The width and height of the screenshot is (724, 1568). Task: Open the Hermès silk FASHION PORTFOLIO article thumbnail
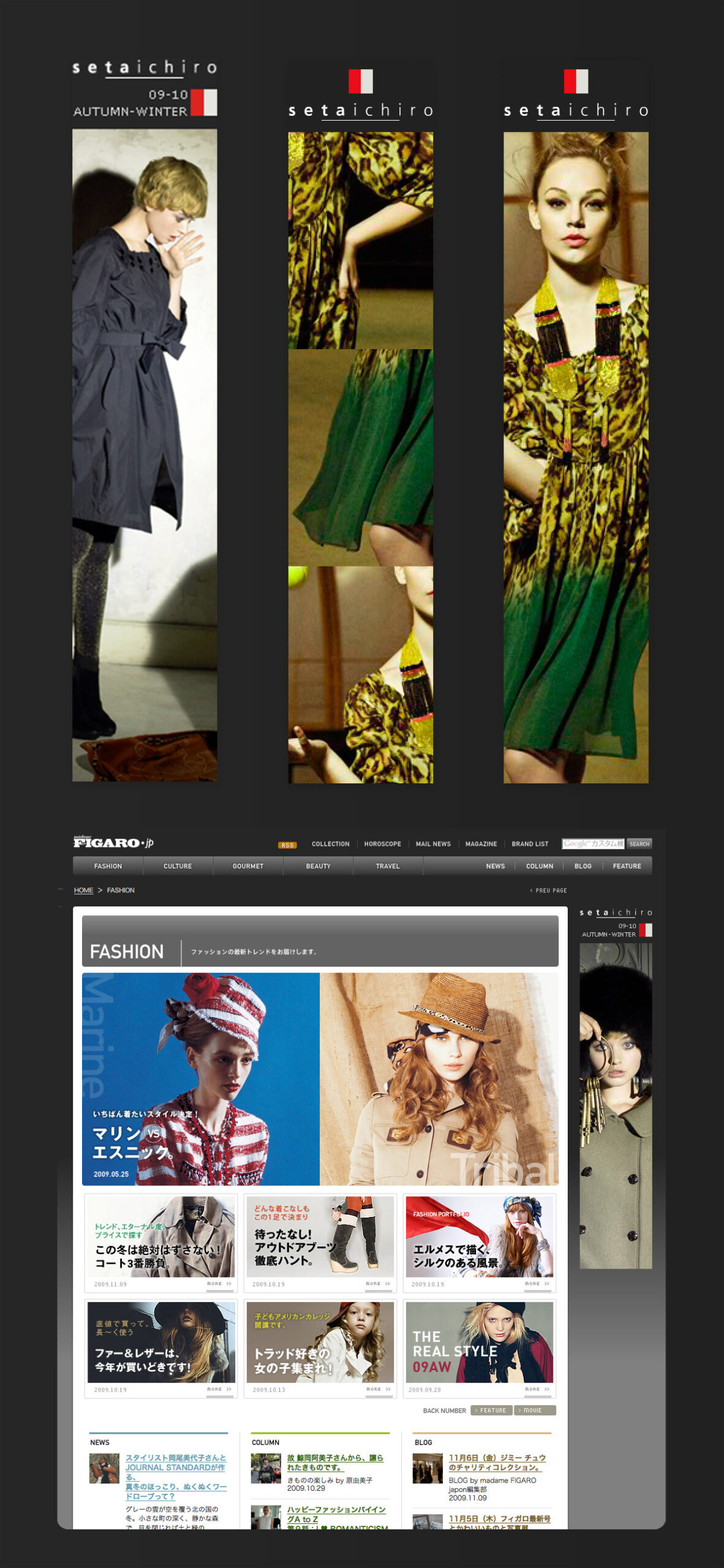click(x=479, y=1237)
